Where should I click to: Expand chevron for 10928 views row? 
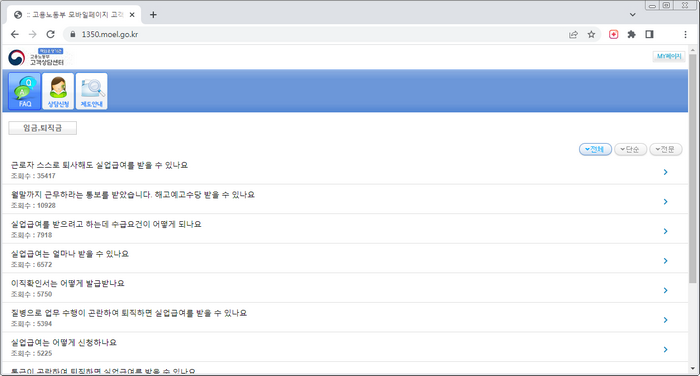(665, 201)
